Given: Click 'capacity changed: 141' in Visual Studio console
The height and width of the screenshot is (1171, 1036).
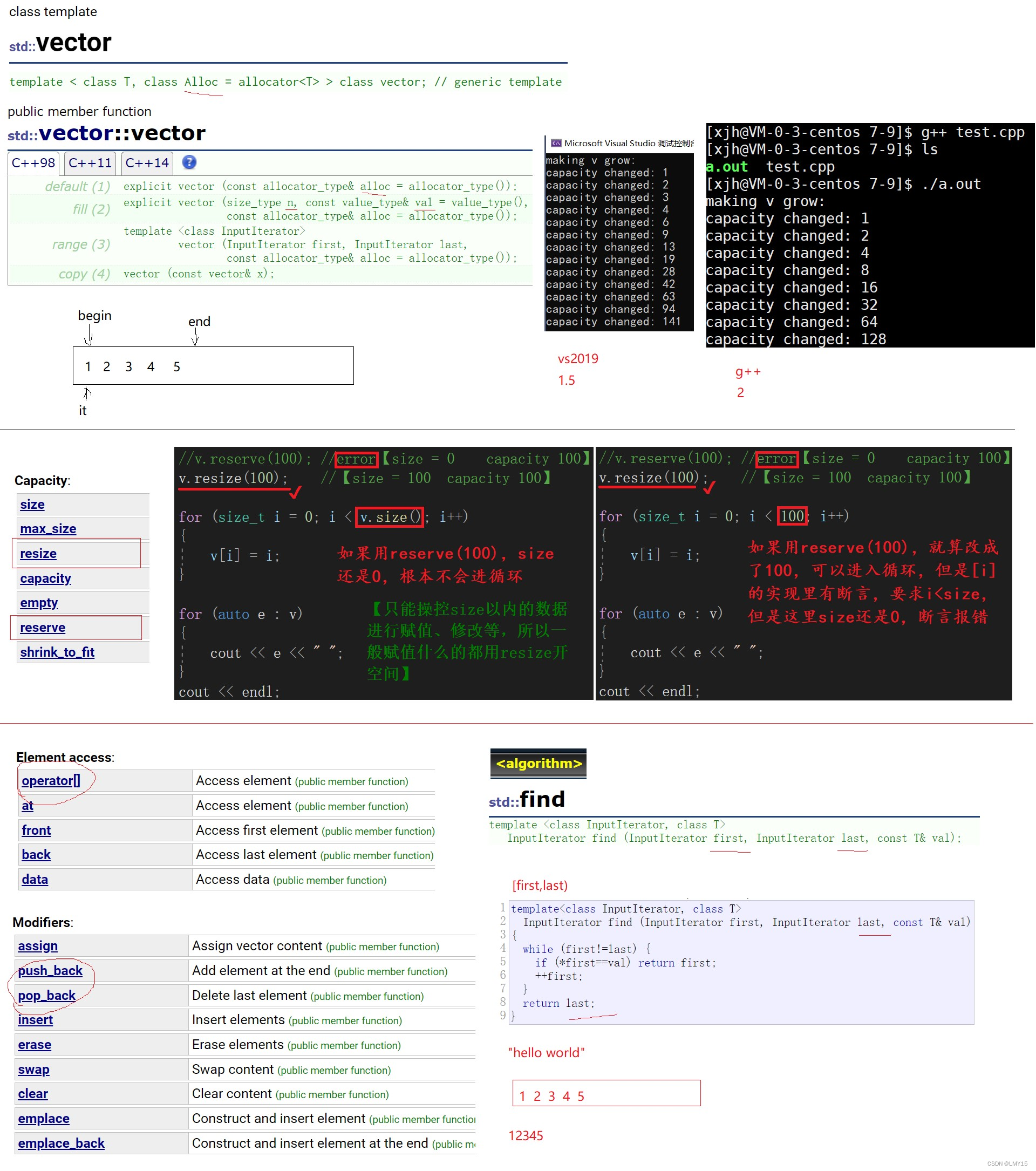Looking at the screenshot, I should tap(614, 322).
